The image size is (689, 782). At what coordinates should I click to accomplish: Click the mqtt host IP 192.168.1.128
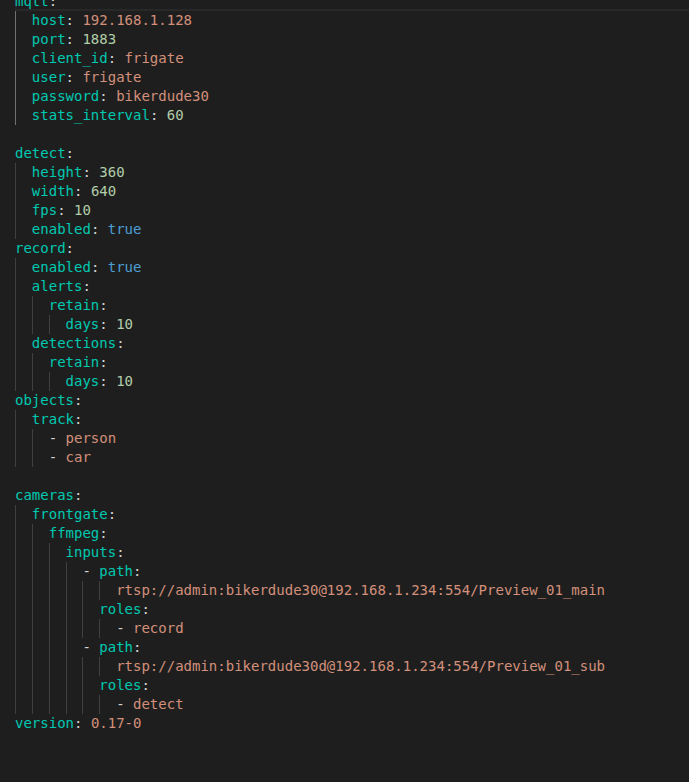pyautogui.click(x=137, y=20)
